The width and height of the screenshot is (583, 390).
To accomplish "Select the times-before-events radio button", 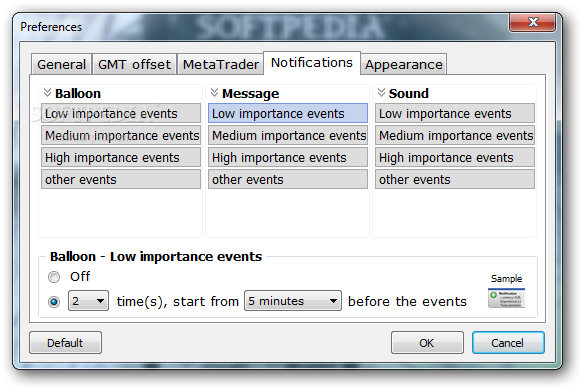I will 54,302.
